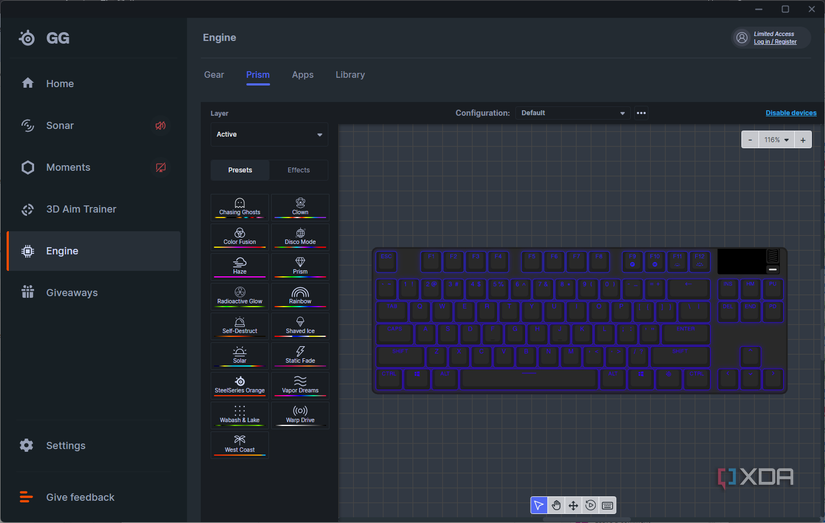Image resolution: width=825 pixels, height=523 pixels.
Task: Select the pointer selection tool
Action: [x=539, y=506]
